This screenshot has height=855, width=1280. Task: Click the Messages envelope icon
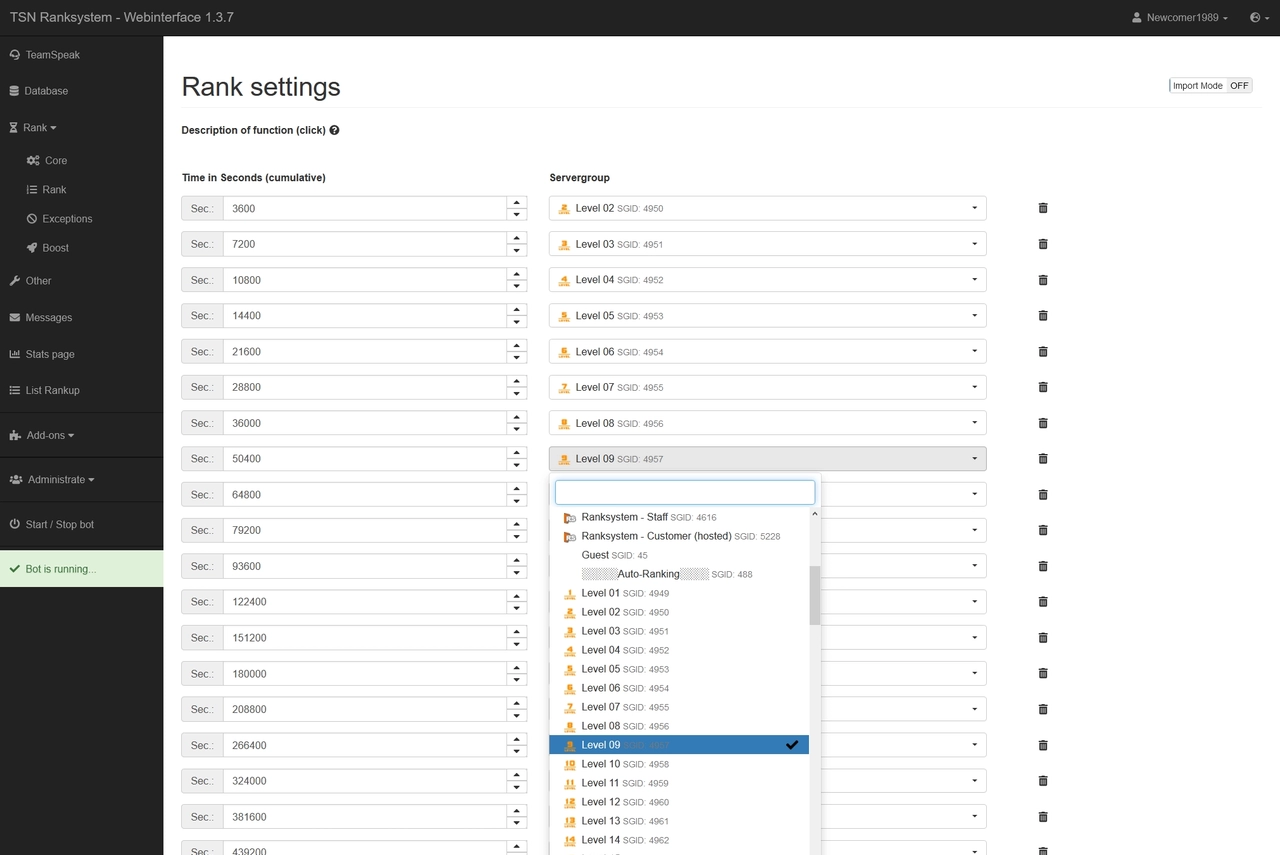(16, 317)
